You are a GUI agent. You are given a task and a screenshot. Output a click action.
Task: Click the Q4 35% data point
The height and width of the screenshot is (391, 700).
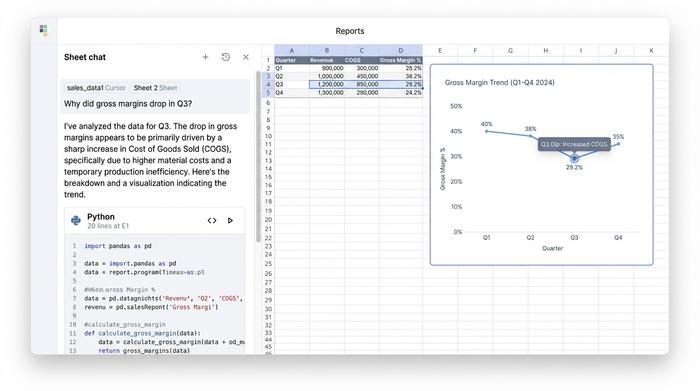click(x=618, y=144)
